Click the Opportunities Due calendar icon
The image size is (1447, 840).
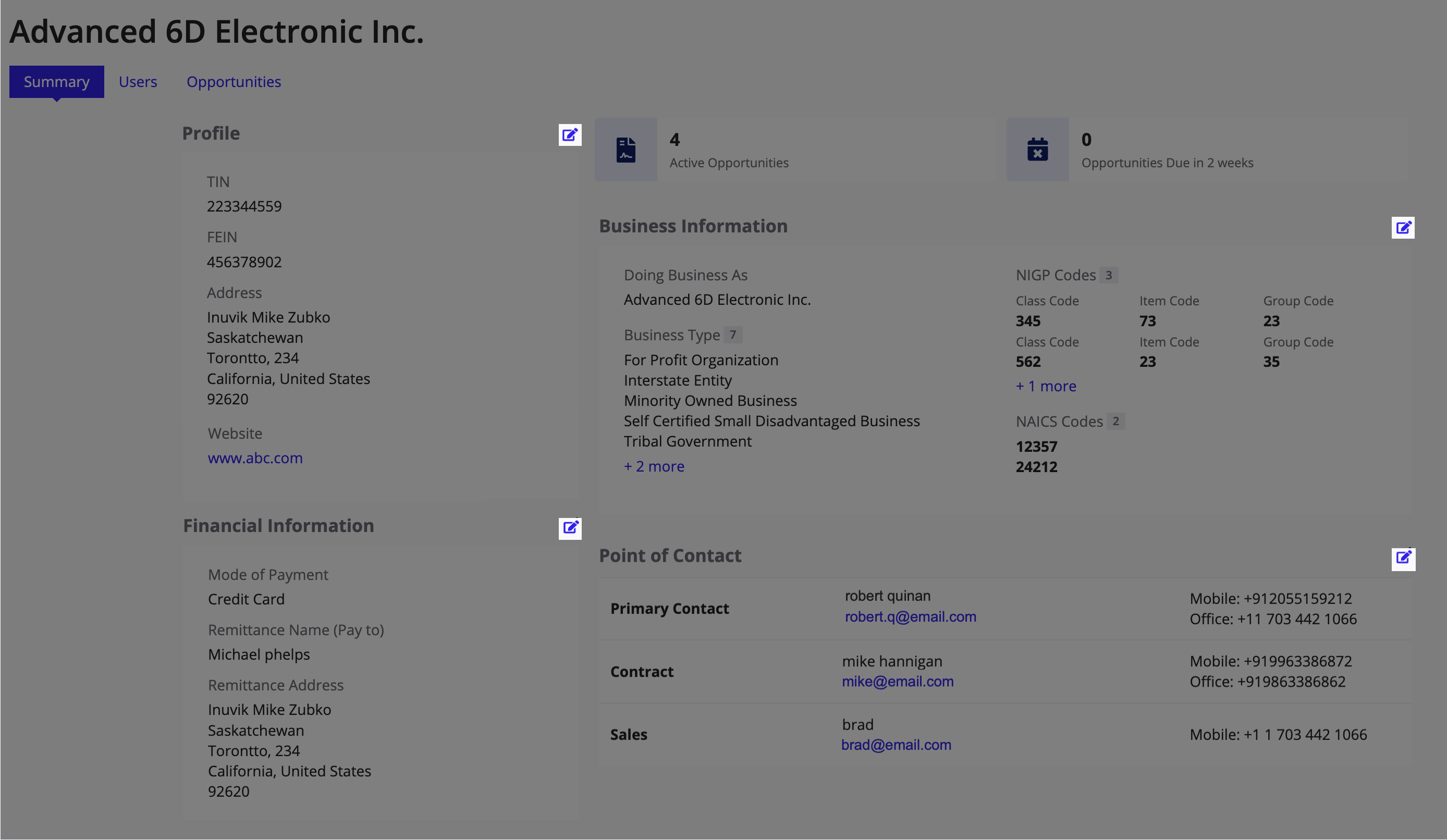[1037, 149]
